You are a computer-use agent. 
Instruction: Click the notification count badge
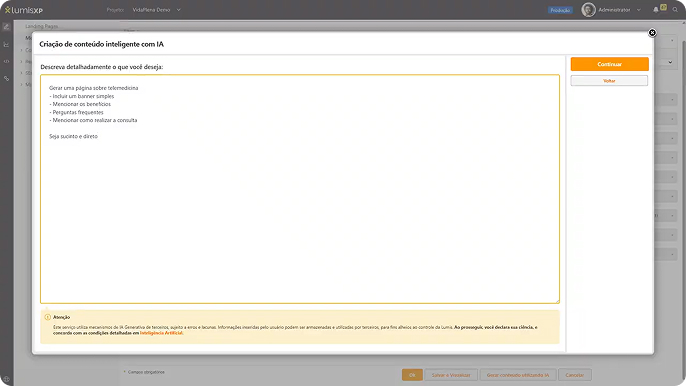coord(663,7)
